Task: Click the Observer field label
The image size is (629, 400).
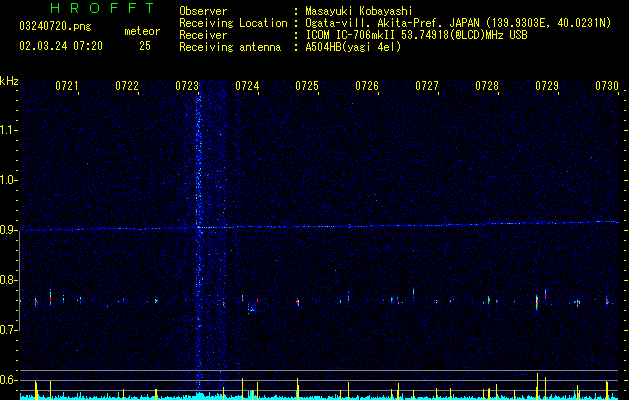Action: 203,11
